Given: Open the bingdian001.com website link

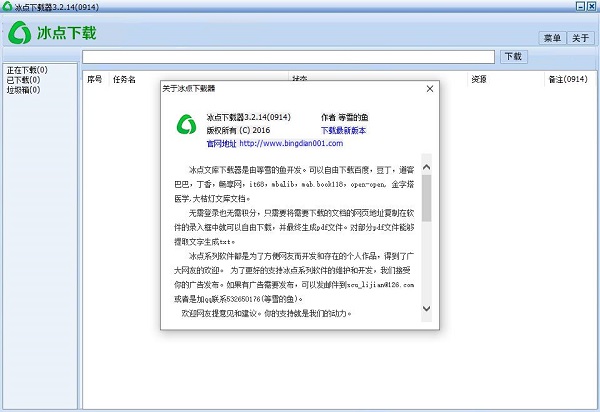Looking at the screenshot, I should [x=291, y=143].
